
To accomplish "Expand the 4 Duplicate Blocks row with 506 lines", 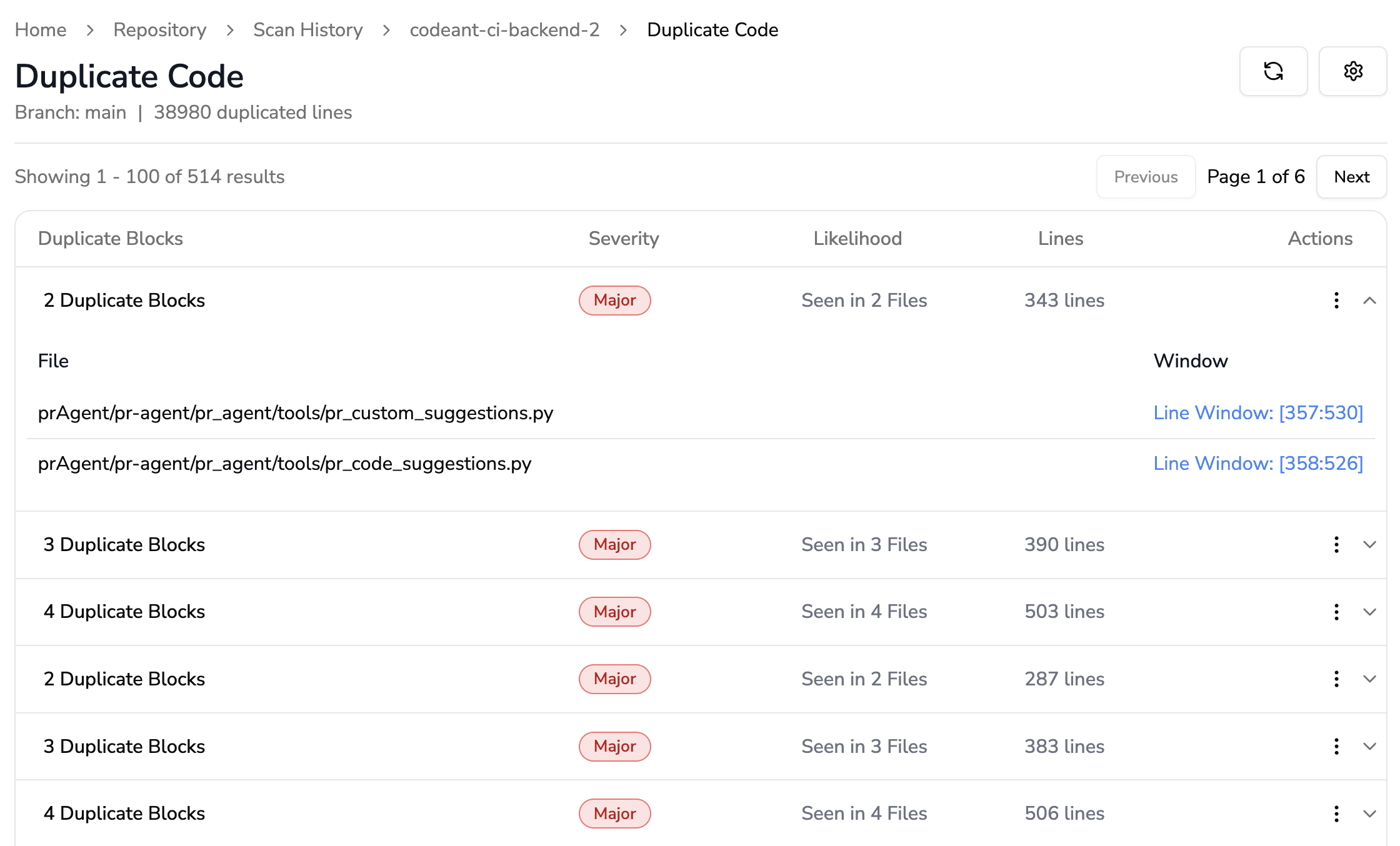I will point(1370,814).
